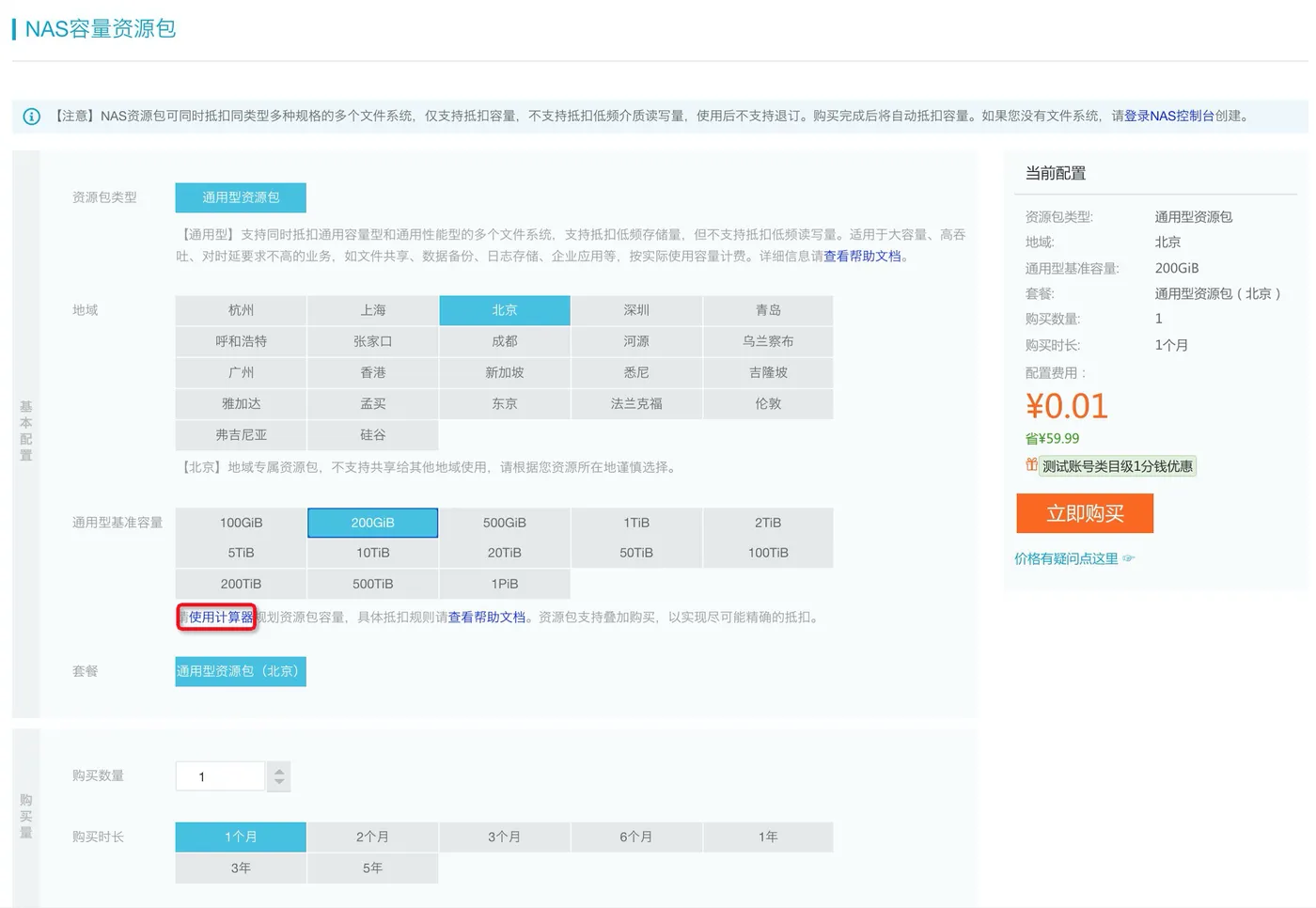
Task: Select 通用型资源包 resource type
Action: (241, 197)
